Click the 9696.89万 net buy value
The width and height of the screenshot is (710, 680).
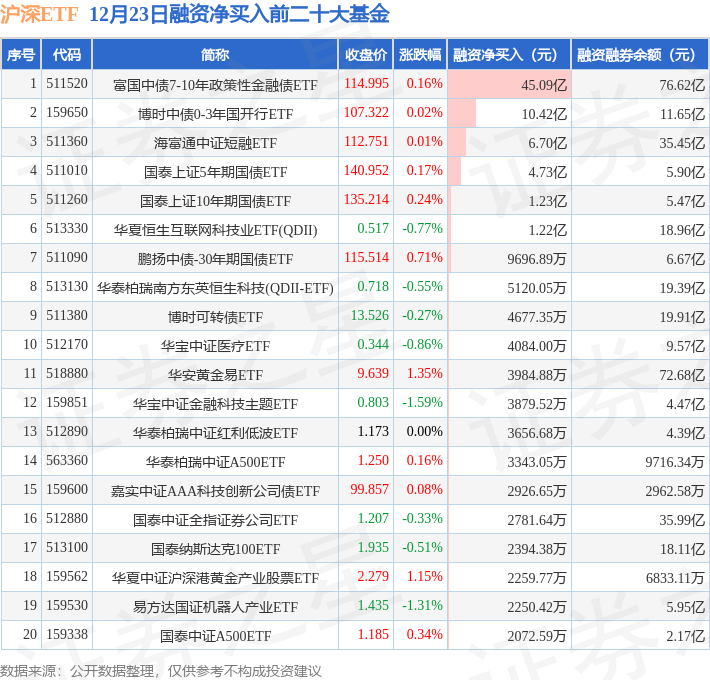pyautogui.click(x=537, y=259)
